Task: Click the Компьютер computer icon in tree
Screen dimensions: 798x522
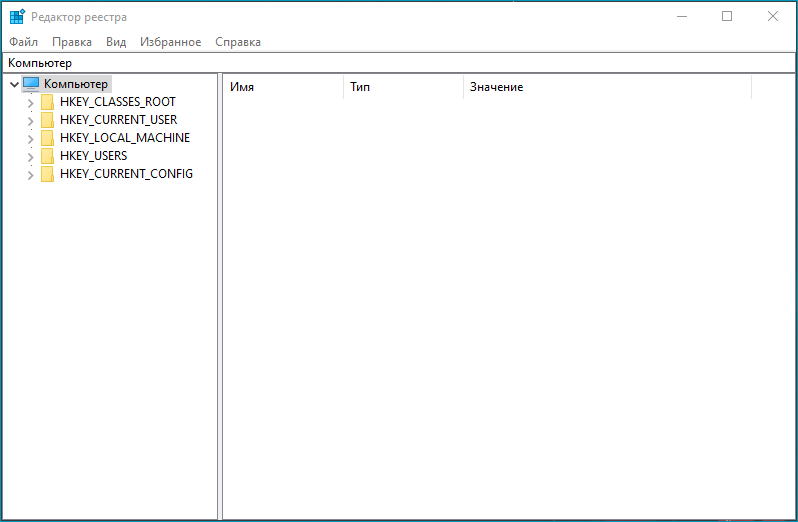Action: coord(31,84)
